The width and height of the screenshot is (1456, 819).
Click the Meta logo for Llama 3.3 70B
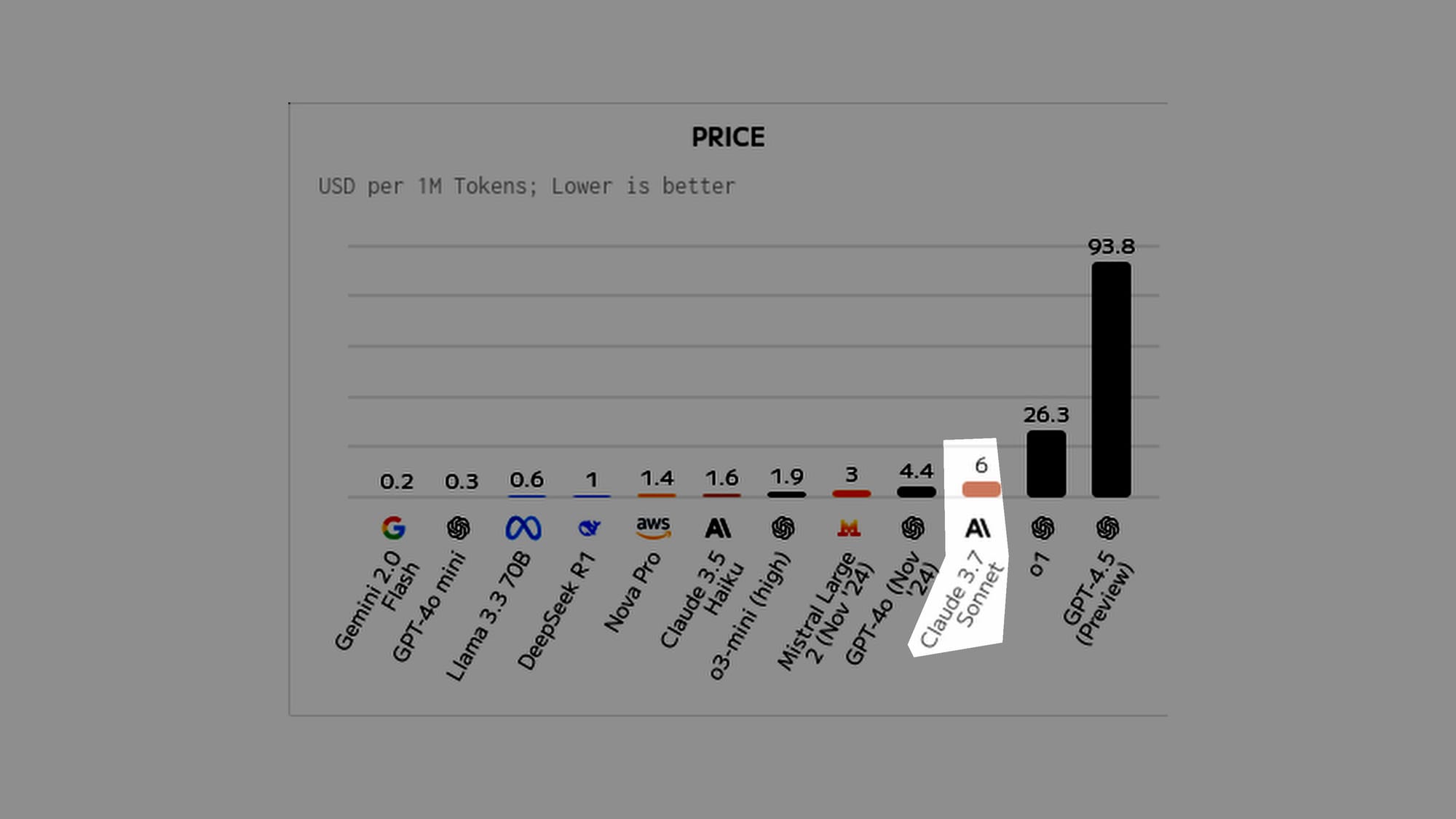coord(523,528)
